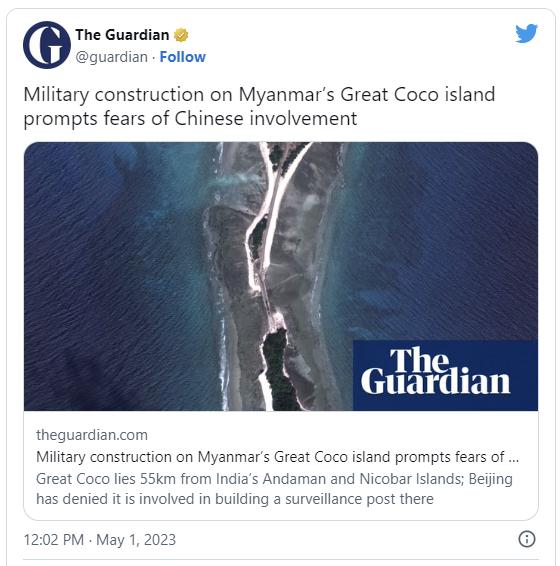Image resolution: width=560 pixels, height=566 pixels.
Task: Click the 12:02 PM time in timestamp
Action: click(53, 540)
